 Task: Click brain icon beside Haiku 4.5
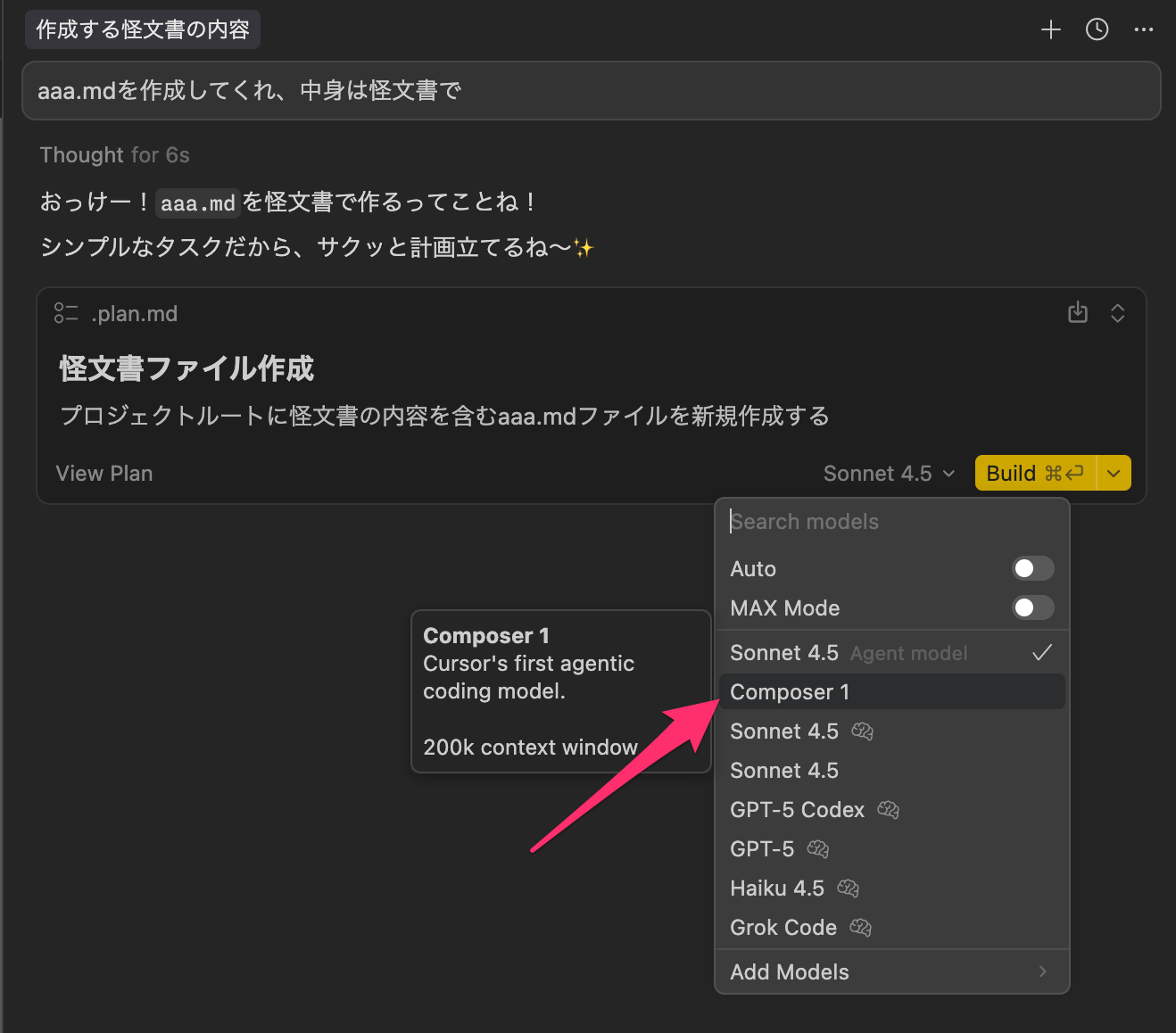tap(848, 888)
